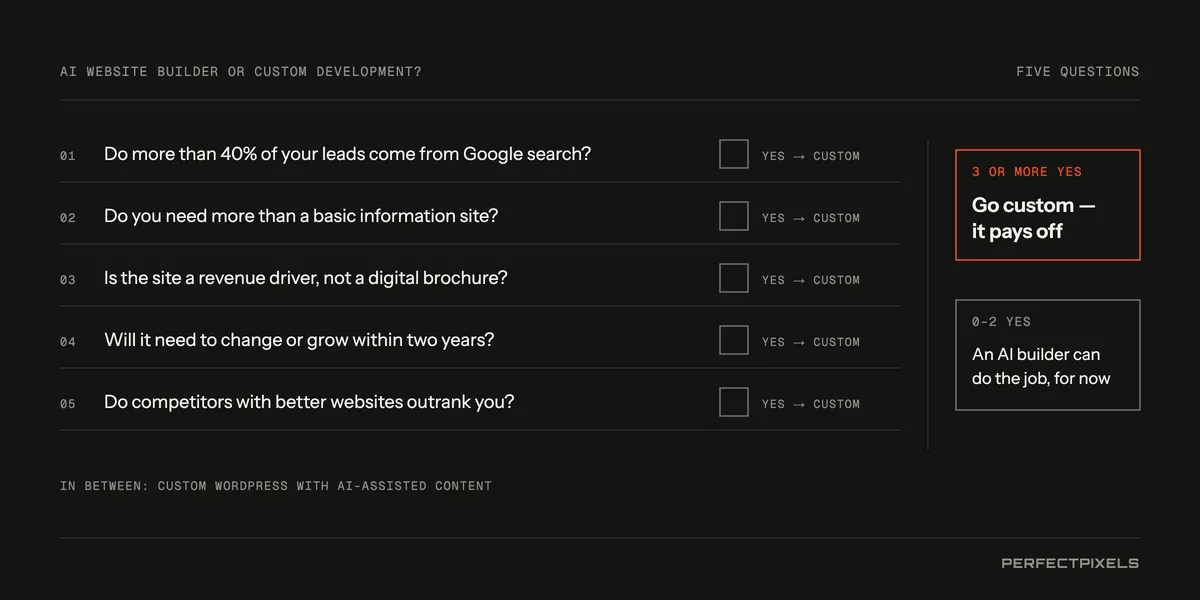Image resolution: width=1200 pixels, height=600 pixels.
Task: Click 'YES → CUSTOM' label in question 01 row
Action: (x=811, y=156)
